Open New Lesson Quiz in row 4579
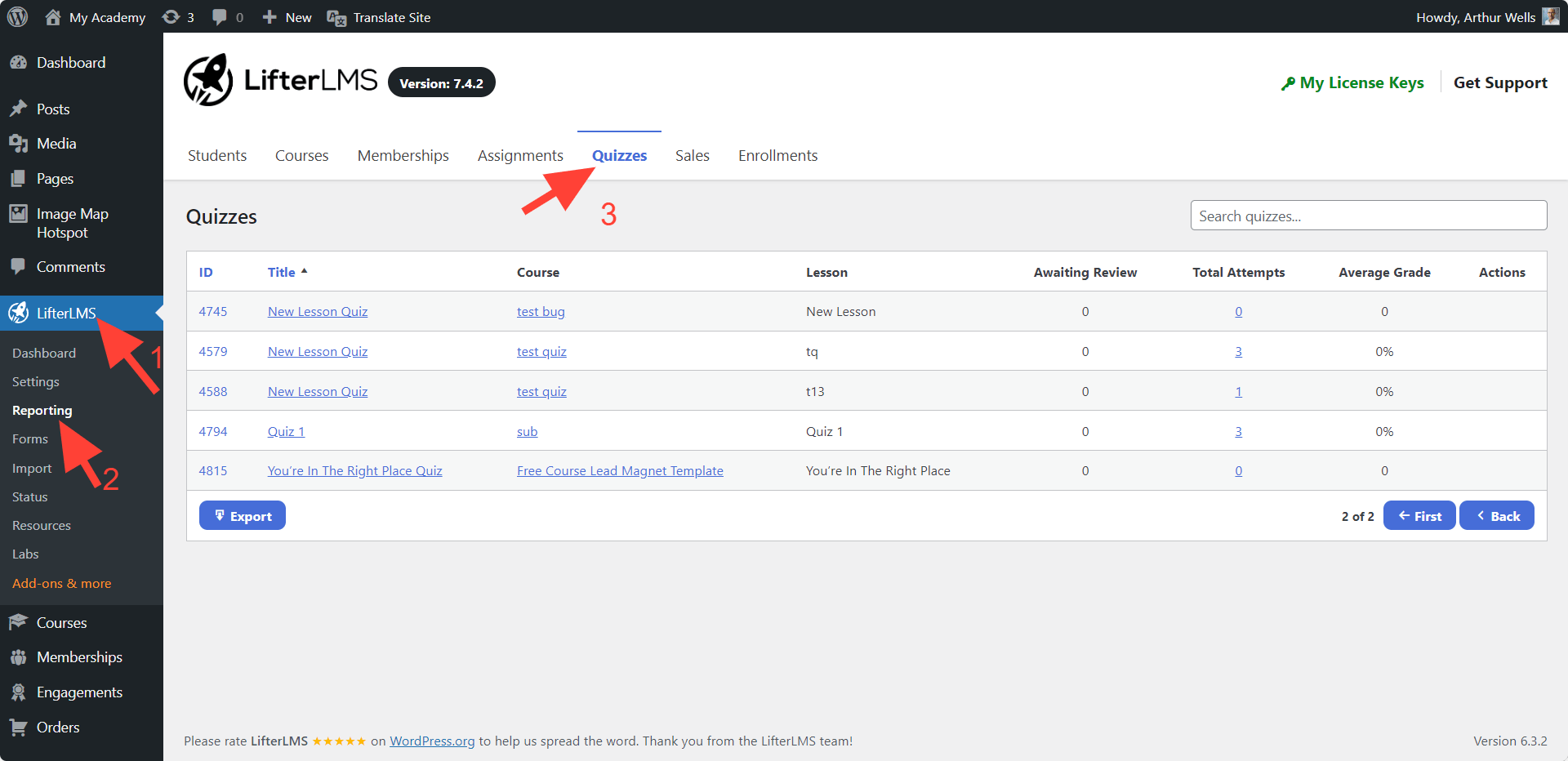Viewport: 1568px width, 761px height. pyautogui.click(x=318, y=351)
